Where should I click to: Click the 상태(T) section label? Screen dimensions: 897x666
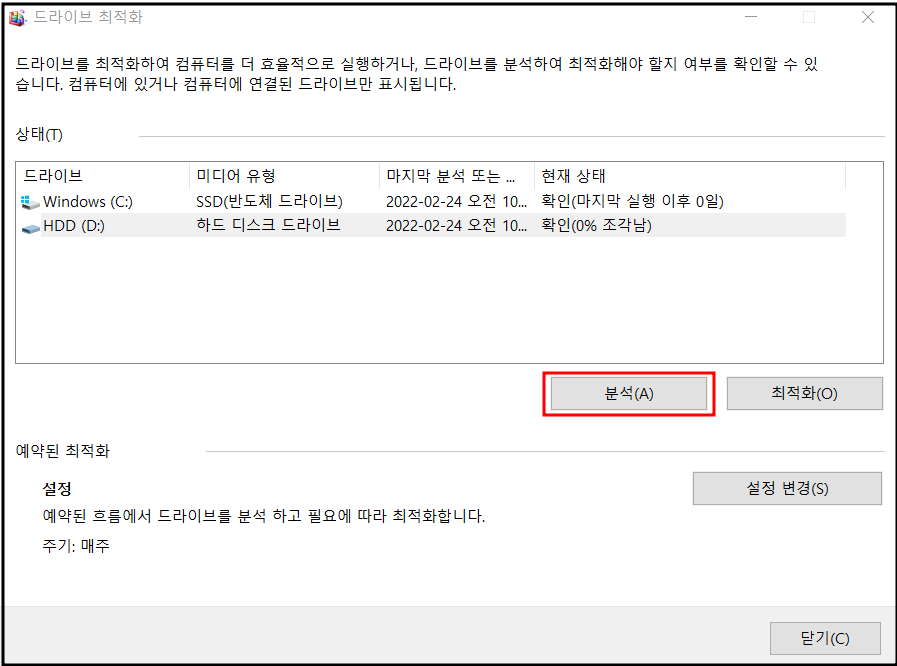tap(36, 135)
